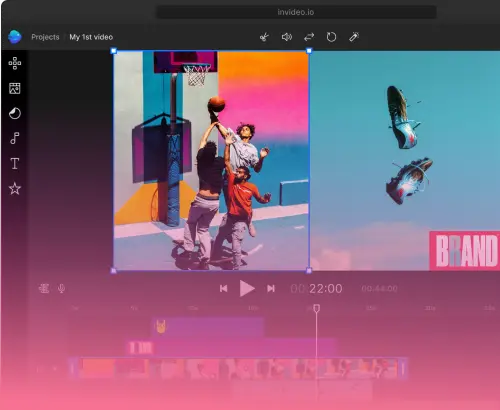This screenshot has width=500, height=410.
Task: Click the microphone voiceover icon
Action: pyautogui.click(x=61, y=288)
